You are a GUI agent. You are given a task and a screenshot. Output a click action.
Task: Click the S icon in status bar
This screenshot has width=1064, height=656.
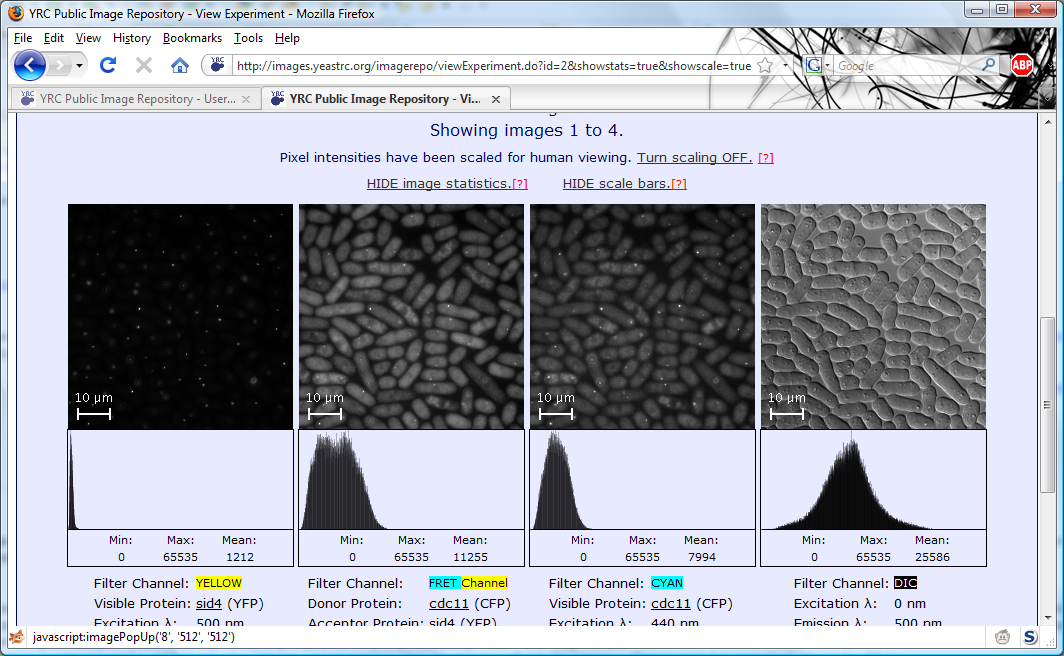[1029, 636]
